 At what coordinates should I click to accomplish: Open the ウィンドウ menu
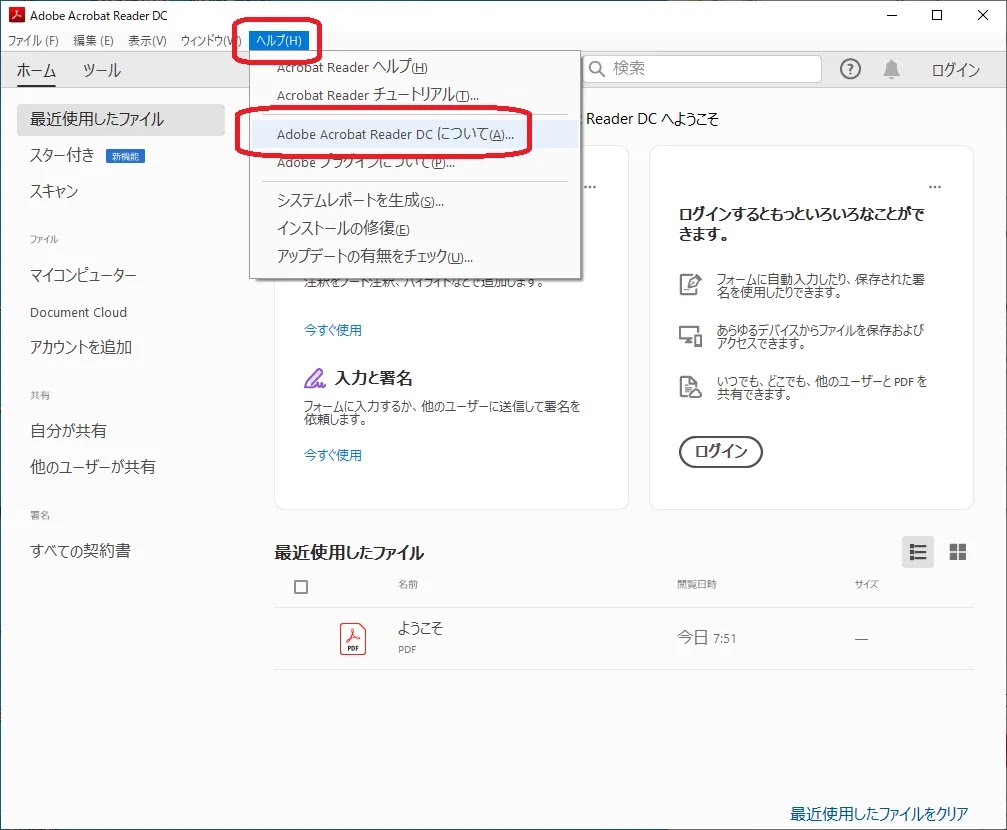coord(209,41)
